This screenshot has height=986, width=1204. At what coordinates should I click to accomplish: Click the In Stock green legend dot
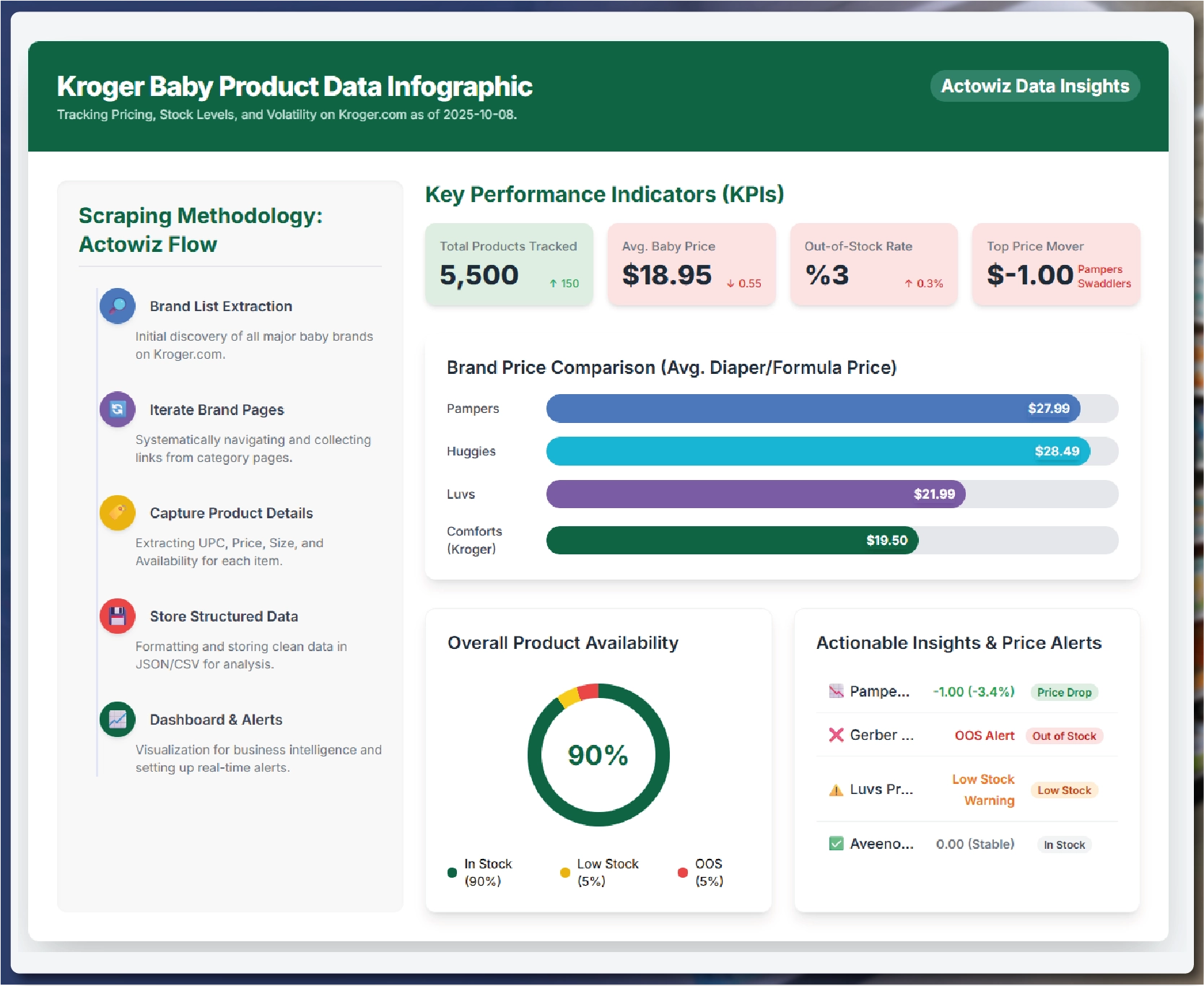453,873
